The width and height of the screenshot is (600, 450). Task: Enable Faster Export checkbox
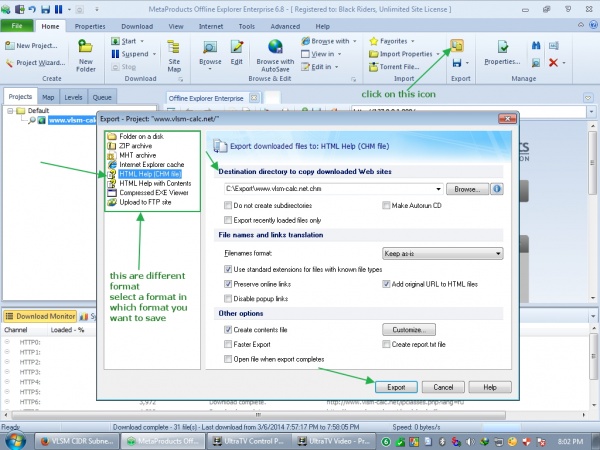228,344
